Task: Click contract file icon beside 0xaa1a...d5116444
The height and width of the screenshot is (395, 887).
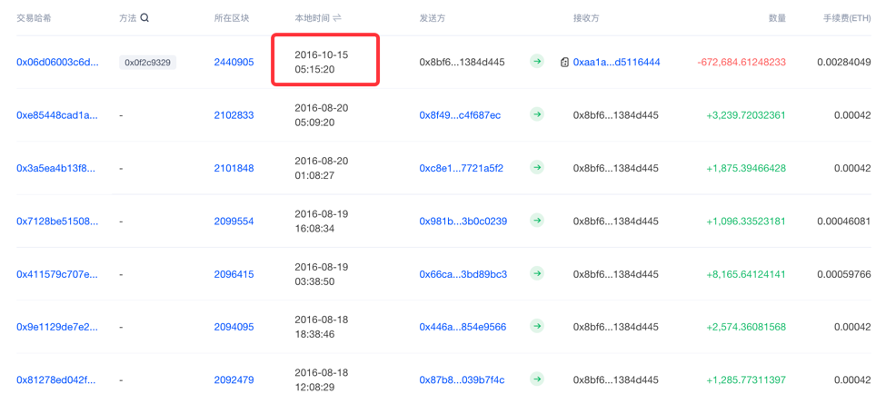Action: 565,62
